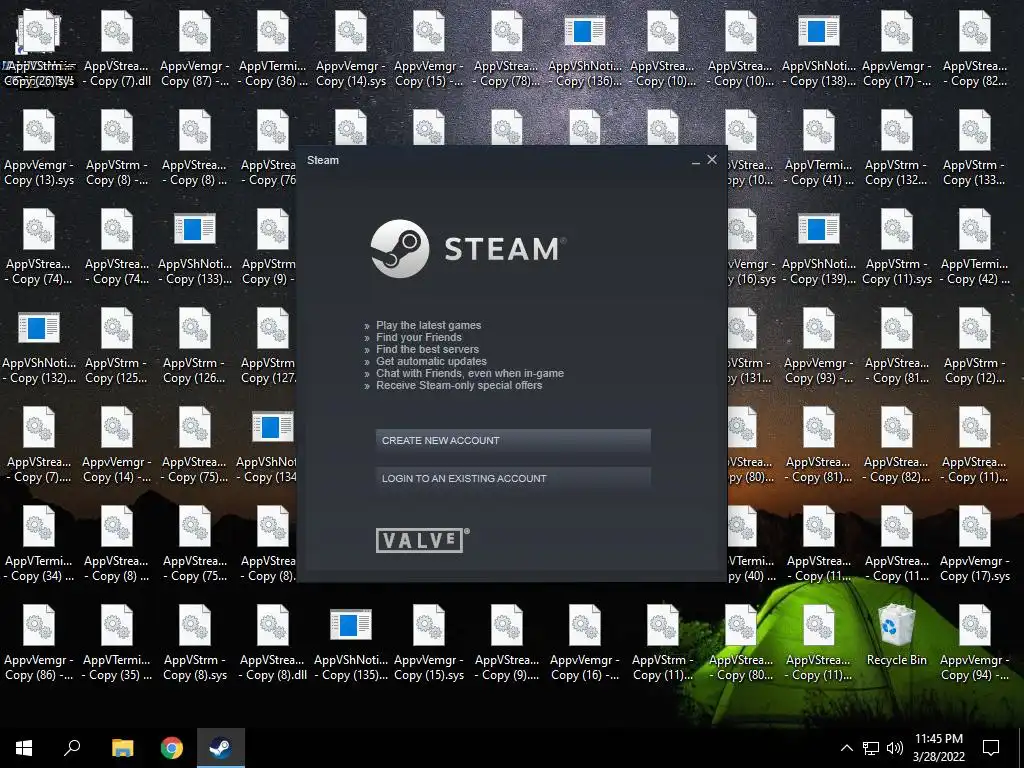Select AppvVemgr Copy (15).sys desktop file
1024x768 pixels.
tap(429, 644)
